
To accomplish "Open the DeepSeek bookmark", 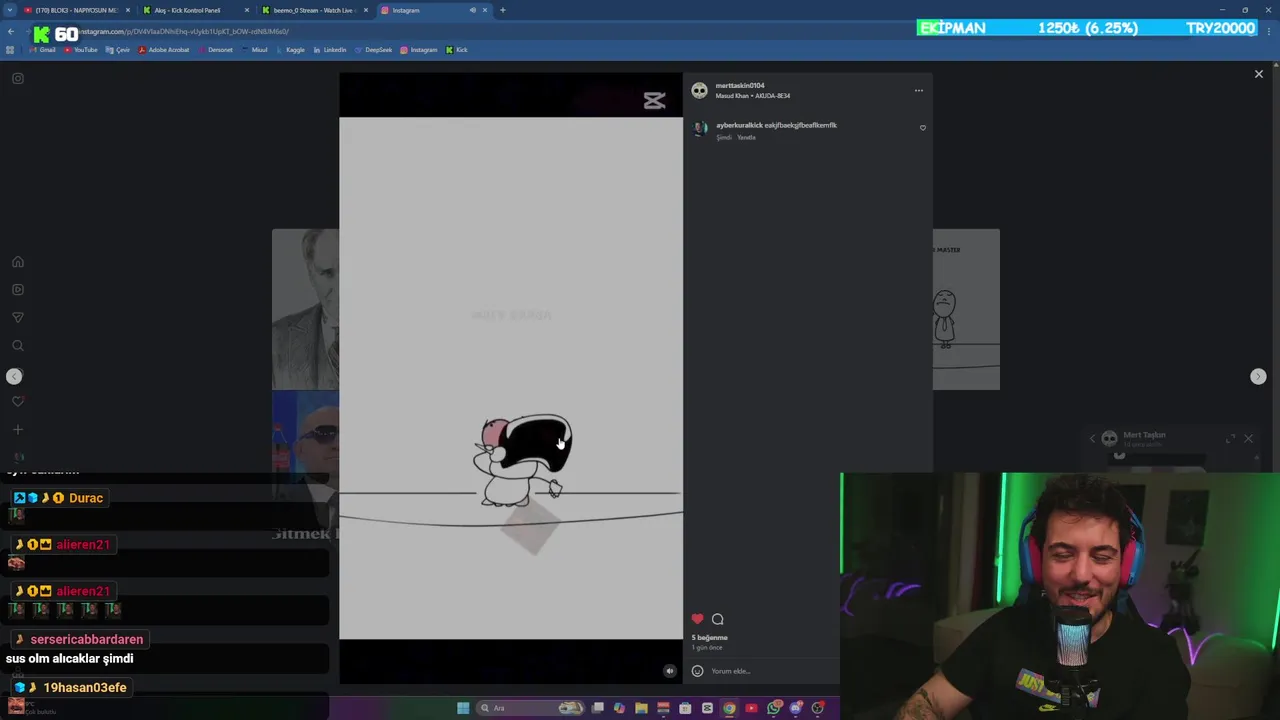I will [x=374, y=50].
